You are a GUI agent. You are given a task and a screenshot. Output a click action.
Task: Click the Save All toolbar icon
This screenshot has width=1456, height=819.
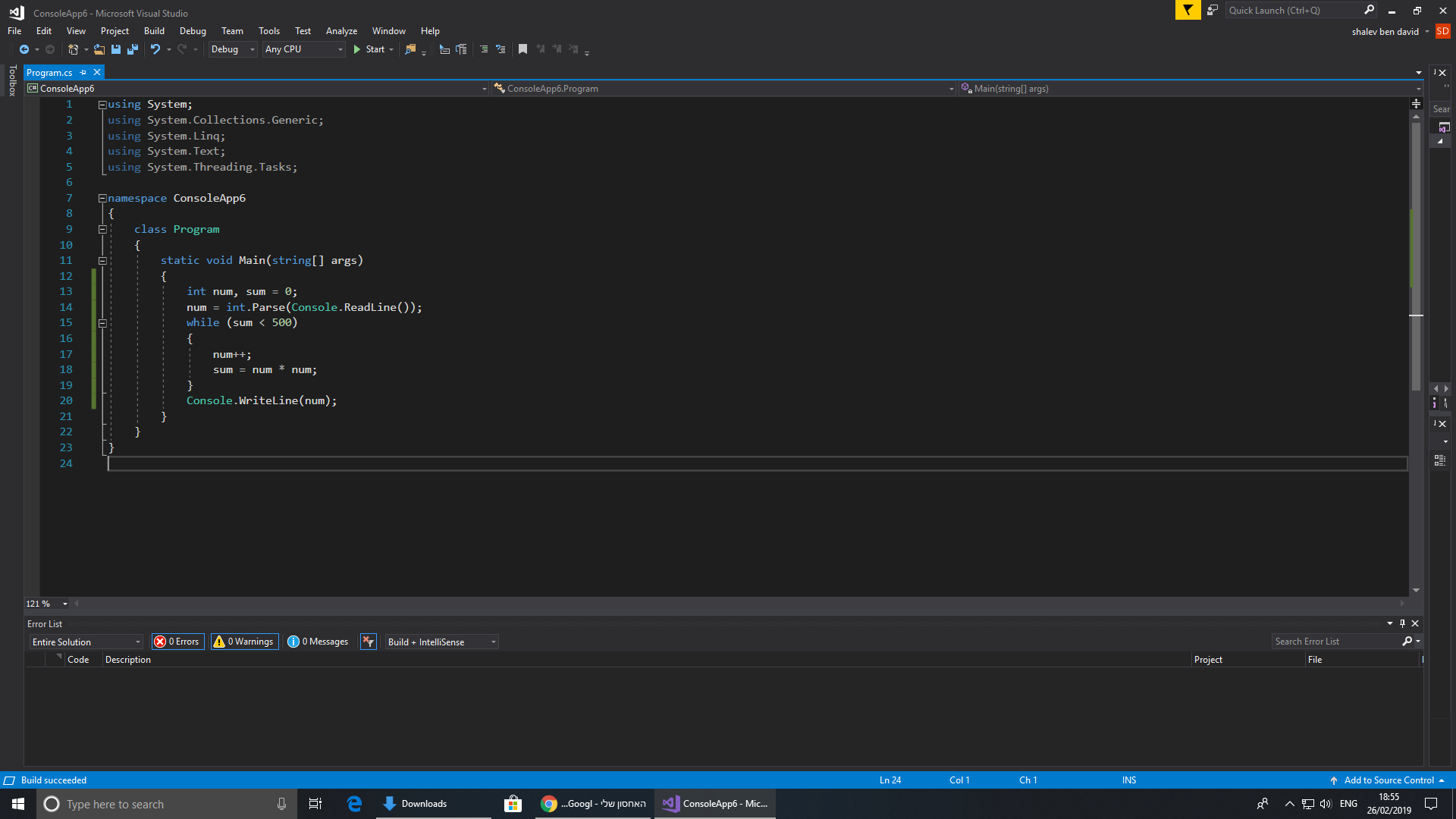click(x=133, y=49)
